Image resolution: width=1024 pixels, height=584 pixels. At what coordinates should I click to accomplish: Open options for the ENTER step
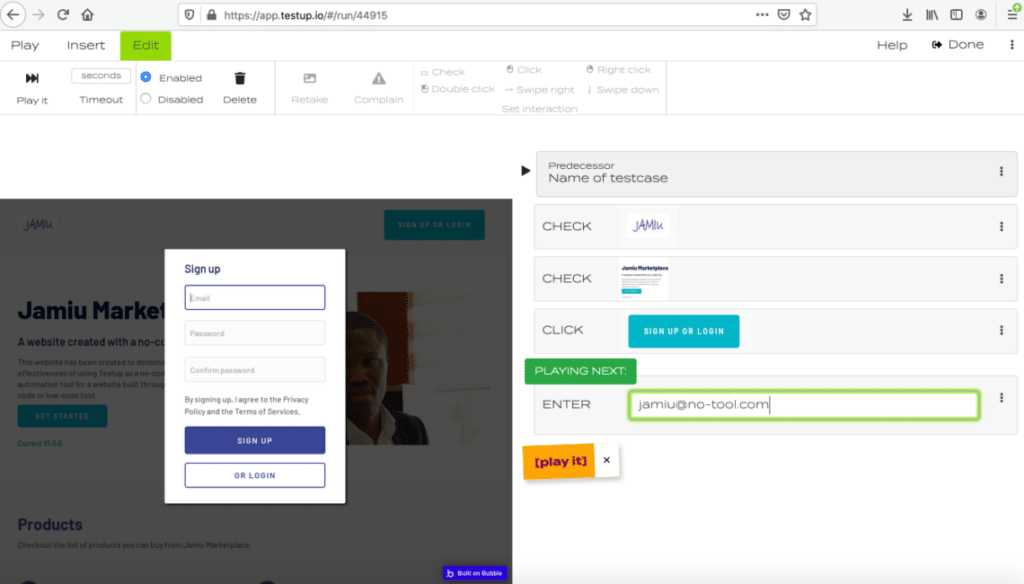click(1001, 398)
